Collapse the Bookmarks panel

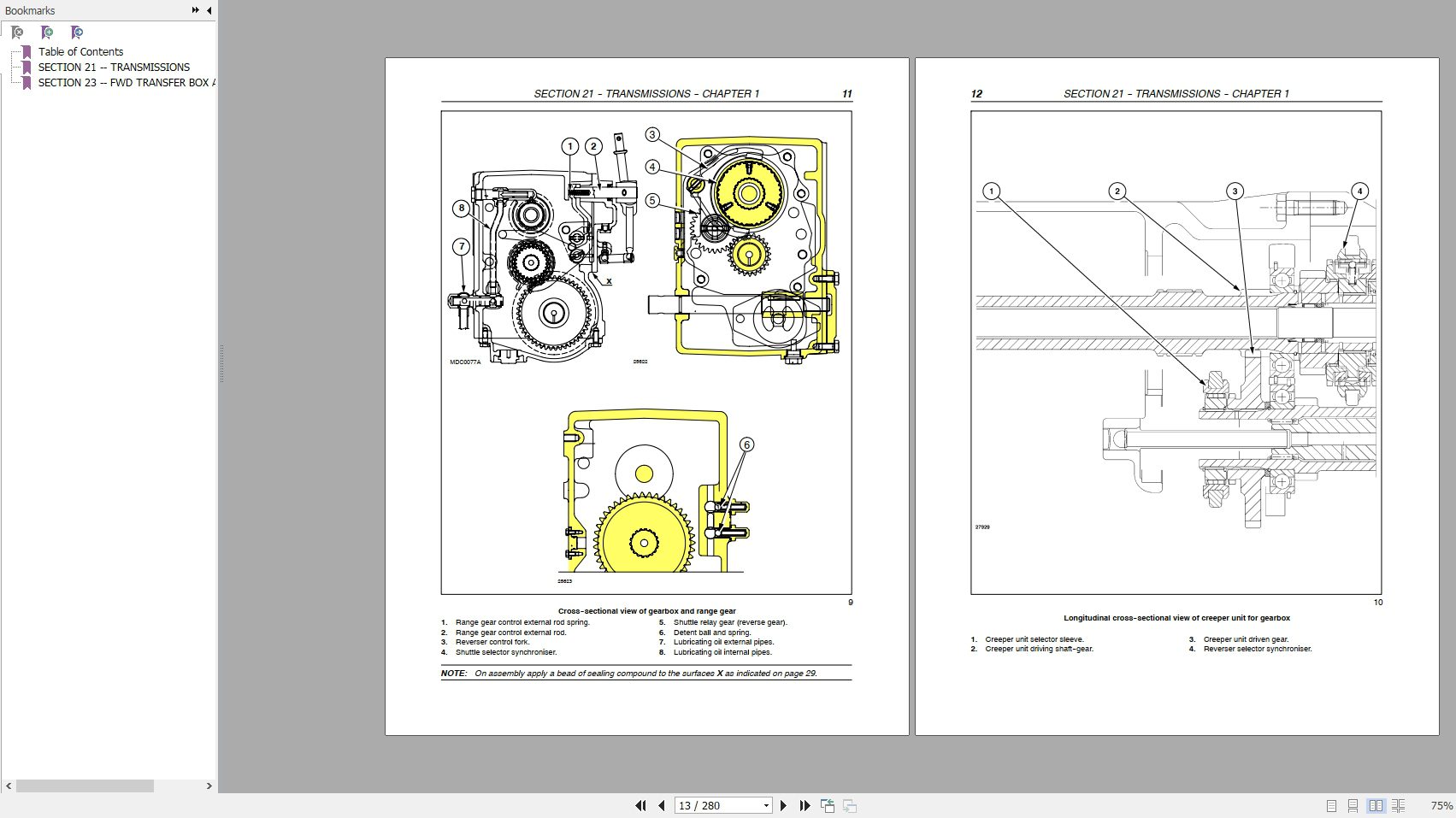click(x=209, y=10)
